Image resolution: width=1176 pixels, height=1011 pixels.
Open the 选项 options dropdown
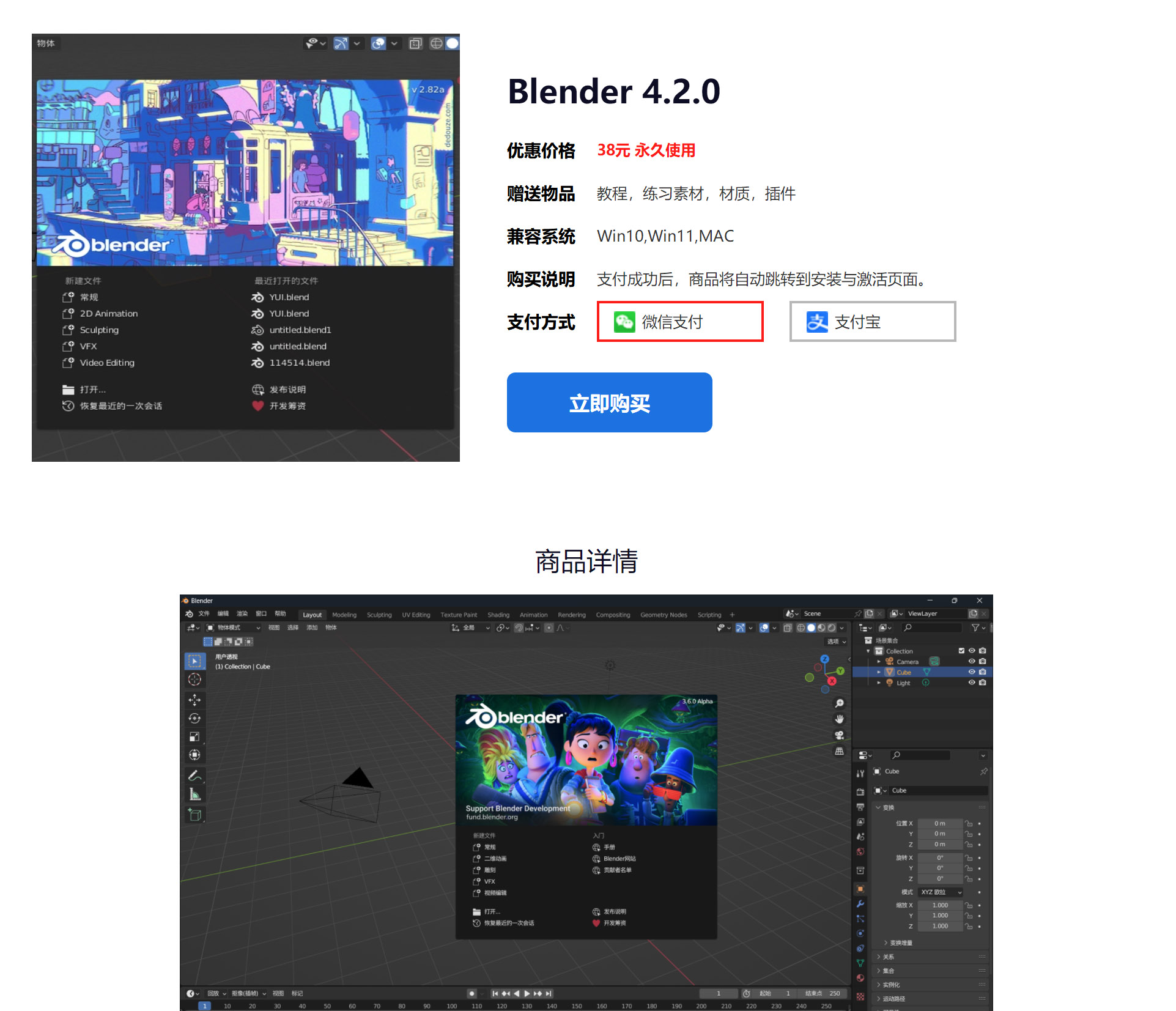(837, 642)
